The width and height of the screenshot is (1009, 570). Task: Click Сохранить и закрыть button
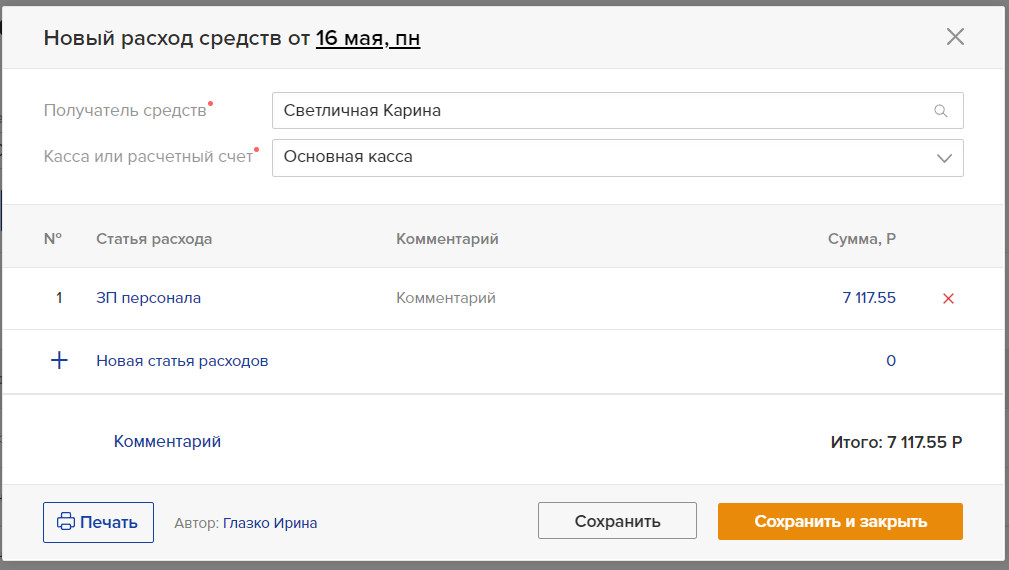[840, 521]
